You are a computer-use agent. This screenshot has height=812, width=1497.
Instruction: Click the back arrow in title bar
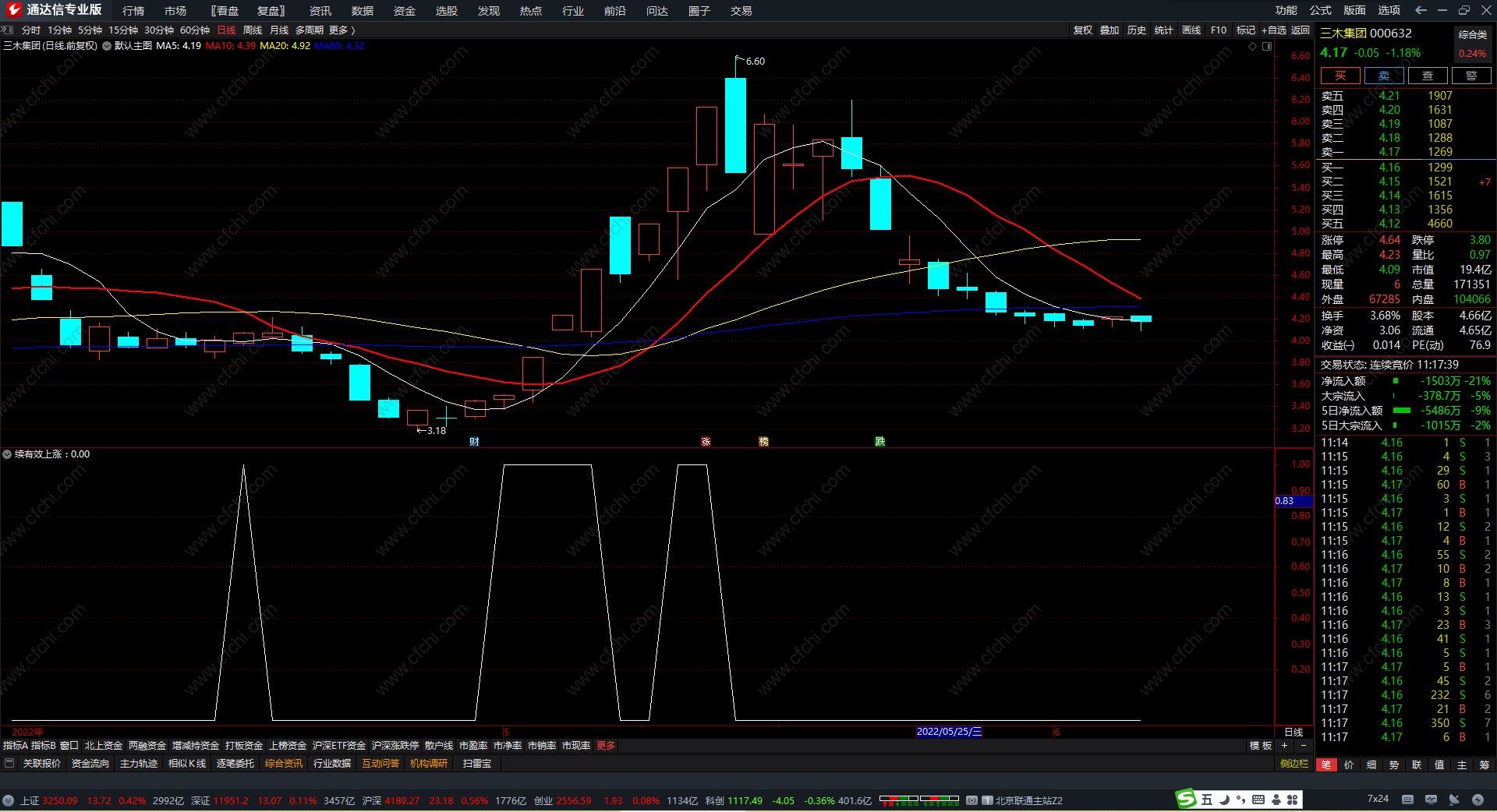point(1421,10)
